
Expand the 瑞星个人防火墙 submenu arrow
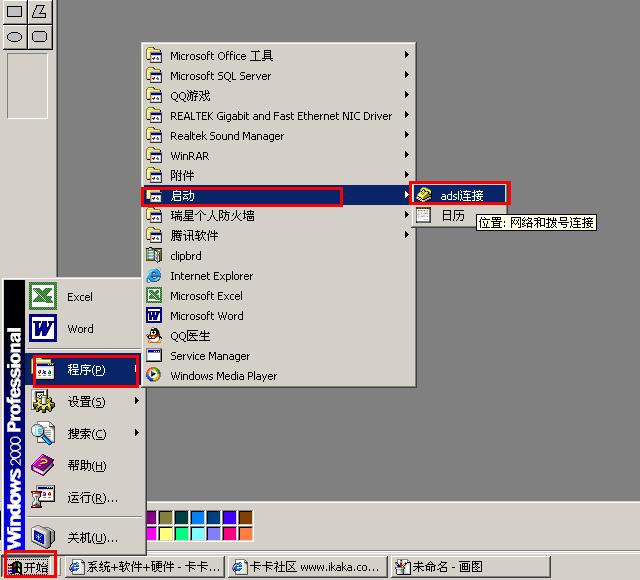pyautogui.click(x=407, y=215)
